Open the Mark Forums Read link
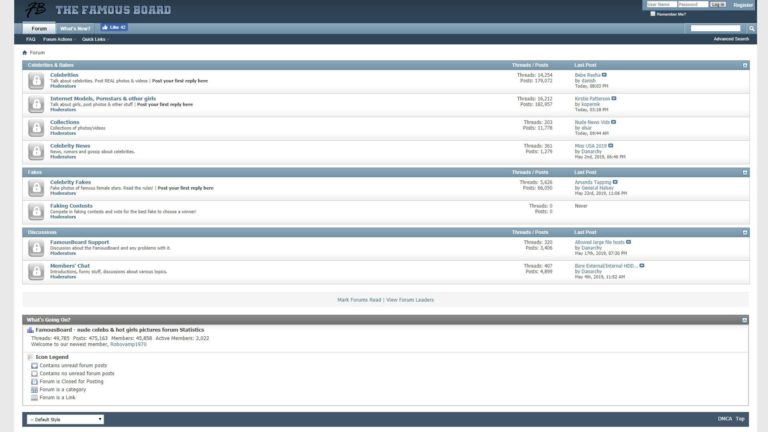This screenshot has height=432, width=768. (x=359, y=299)
